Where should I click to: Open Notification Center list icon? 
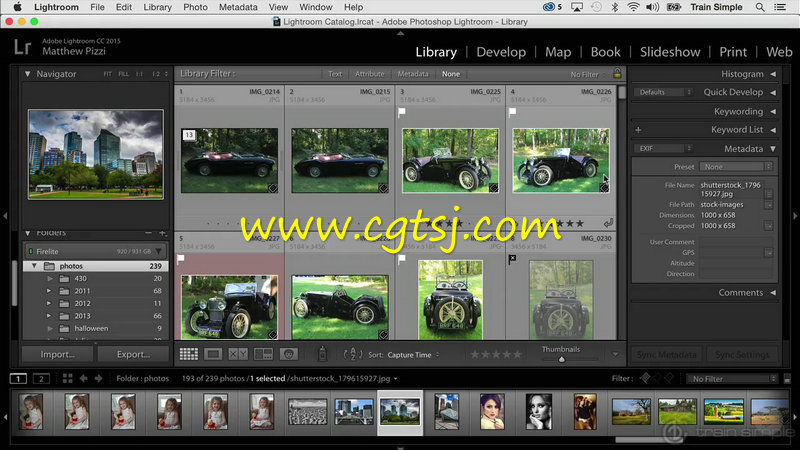[x=780, y=7]
